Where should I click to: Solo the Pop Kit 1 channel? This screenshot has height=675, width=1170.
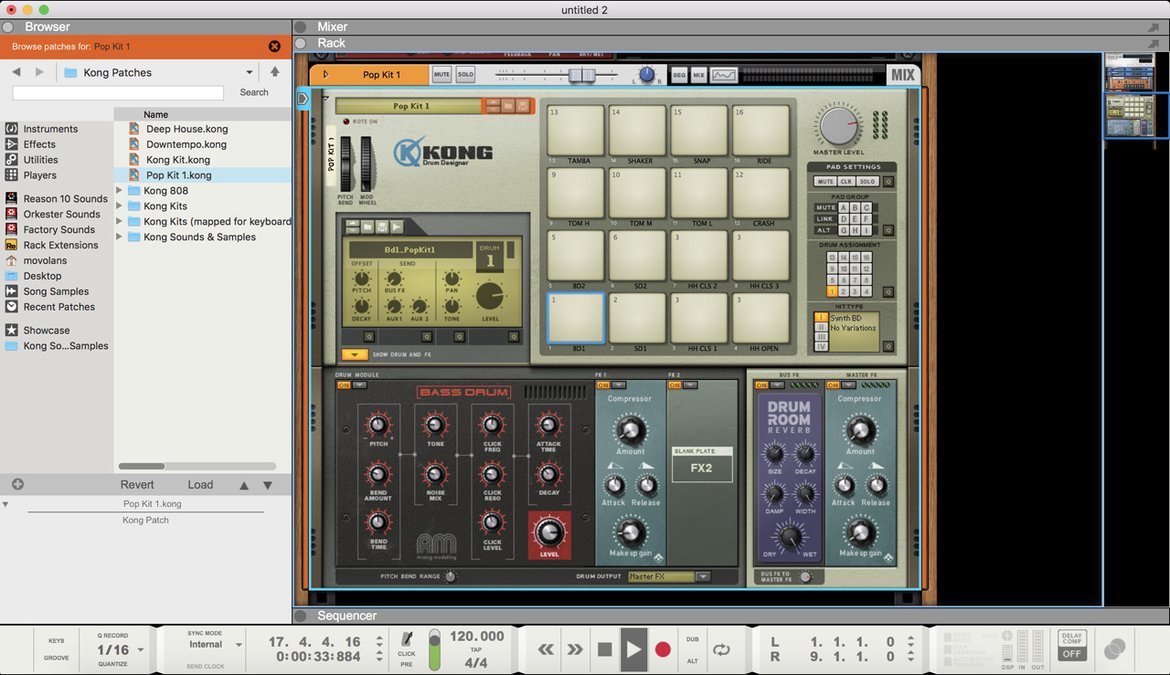pyautogui.click(x=466, y=75)
